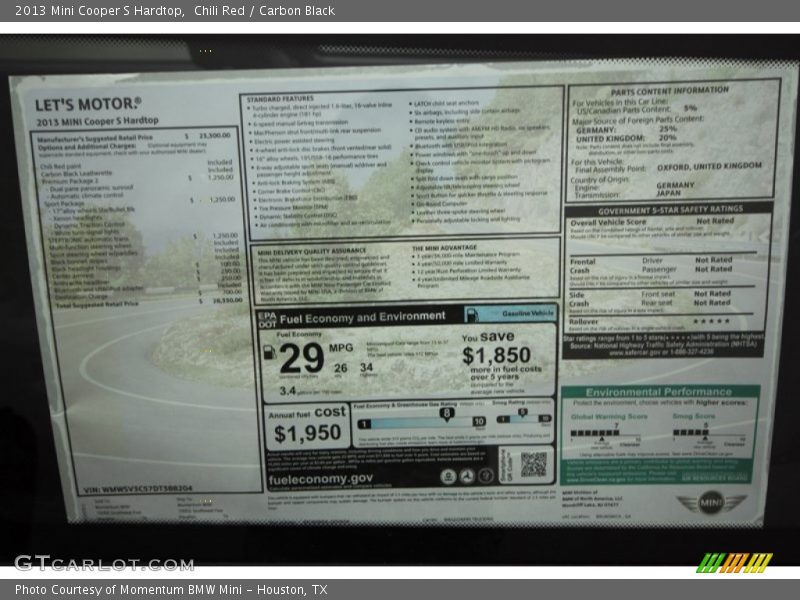The image size is (800, 600).
Task: Click the "PARTS CONTENT INFORMATION" heading
Action: click(670, 91)
